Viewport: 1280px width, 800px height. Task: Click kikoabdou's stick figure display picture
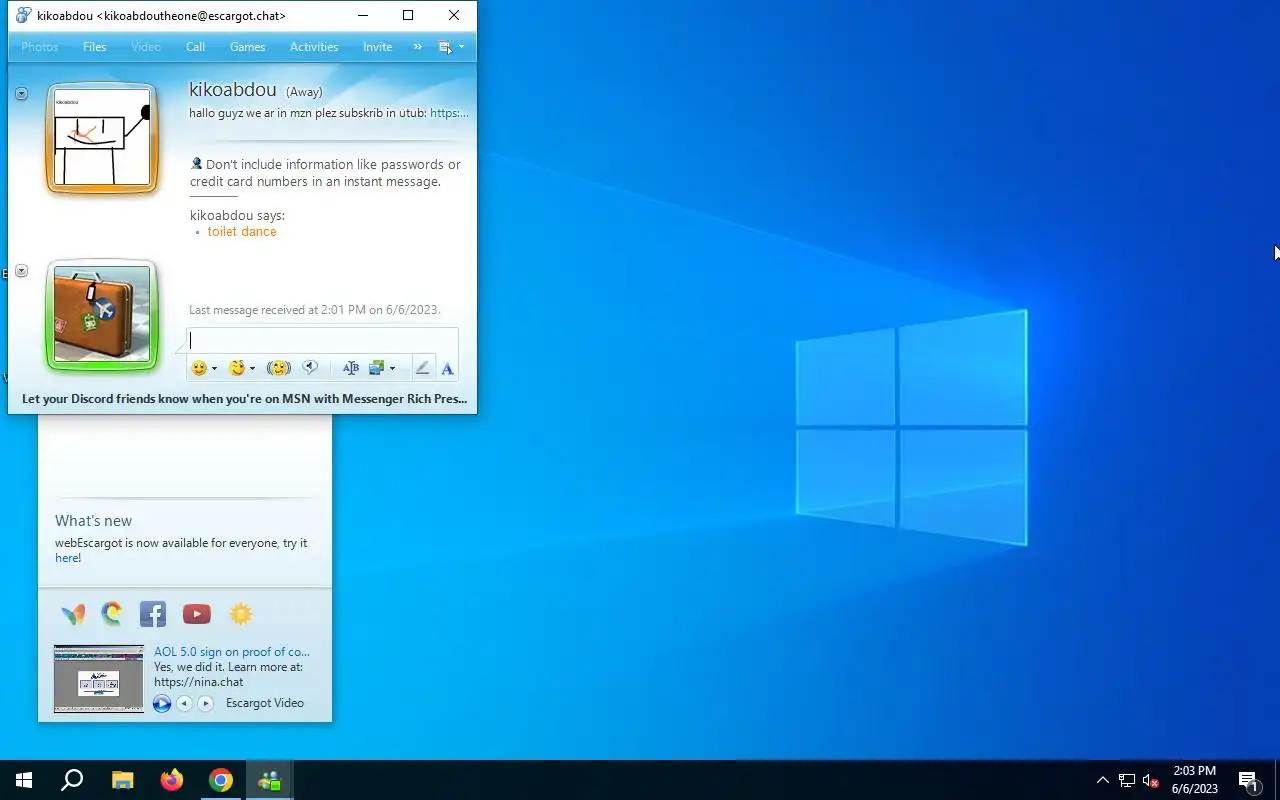pos(102,137)
